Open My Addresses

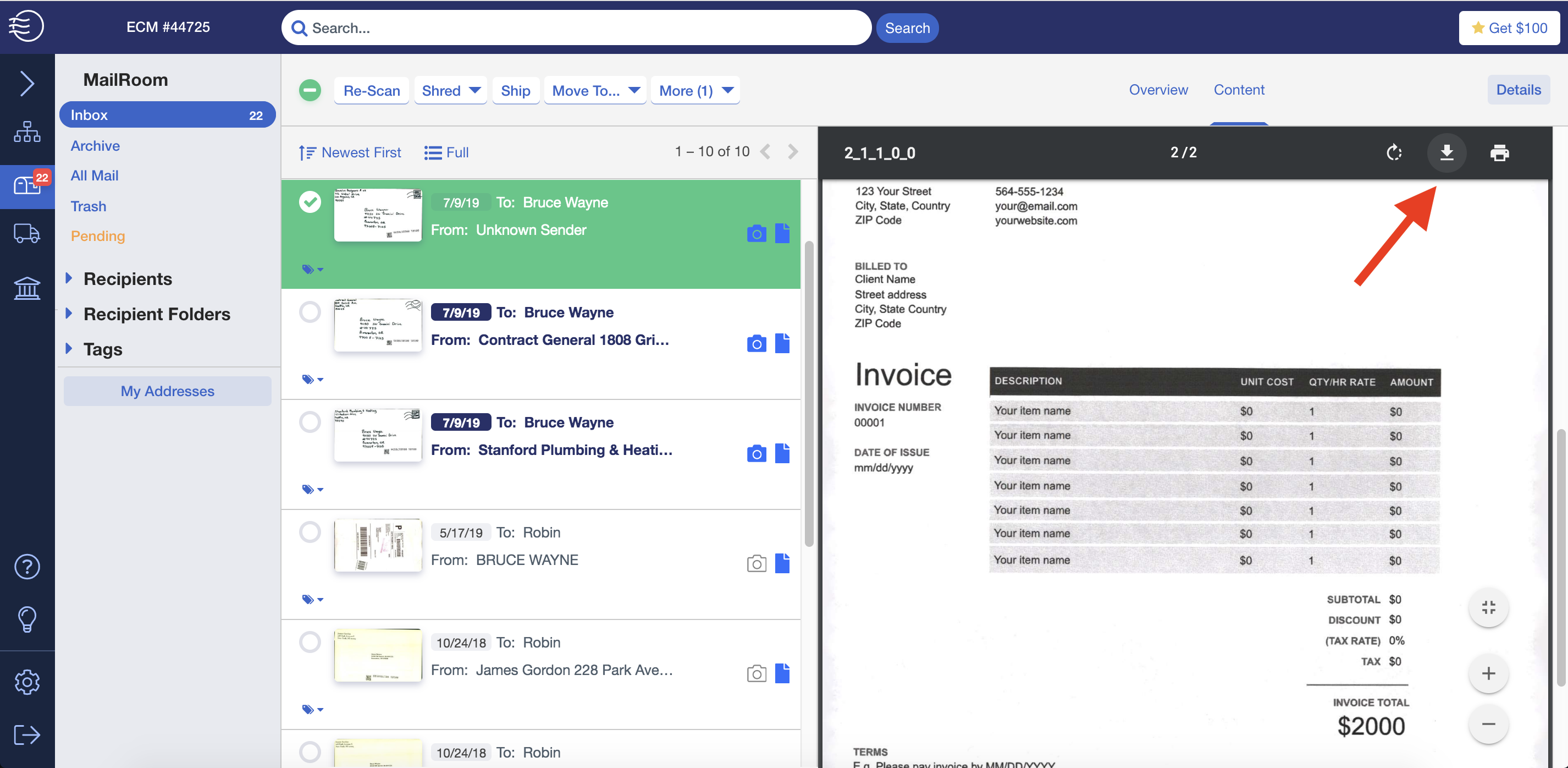pos(167,391)
